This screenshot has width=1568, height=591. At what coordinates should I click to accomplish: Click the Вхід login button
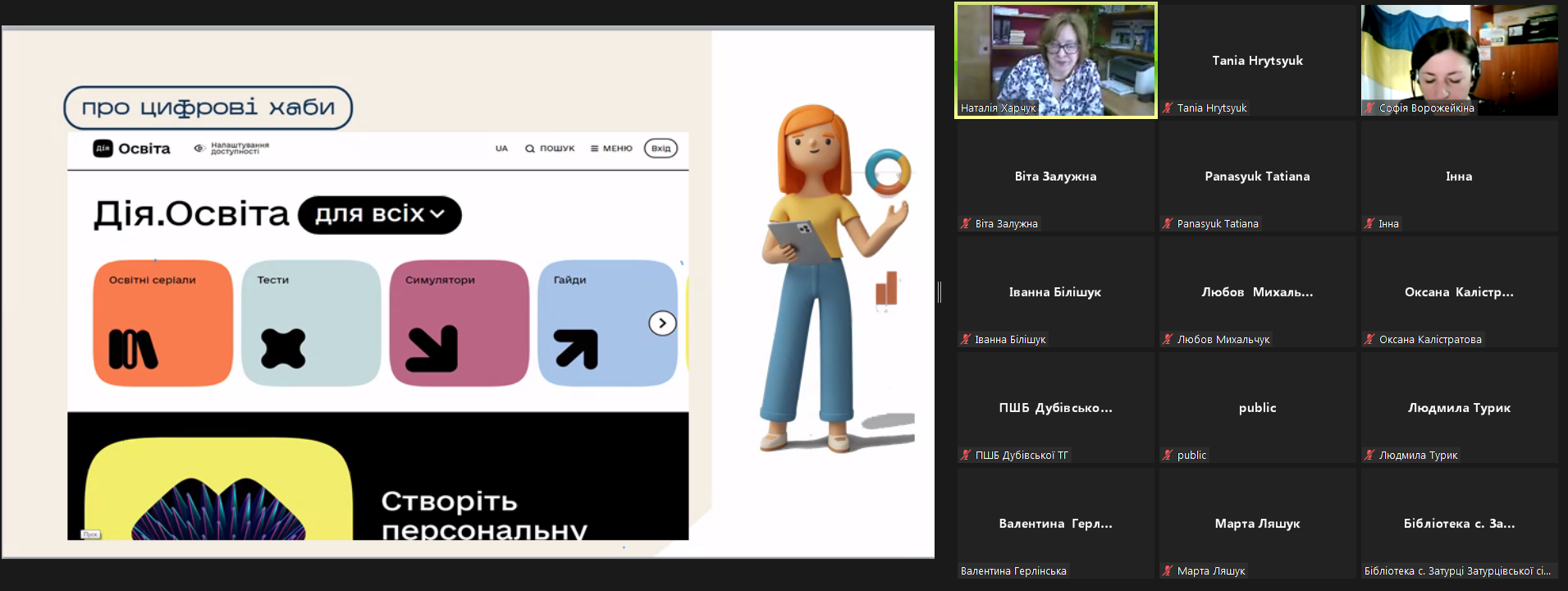661,149
